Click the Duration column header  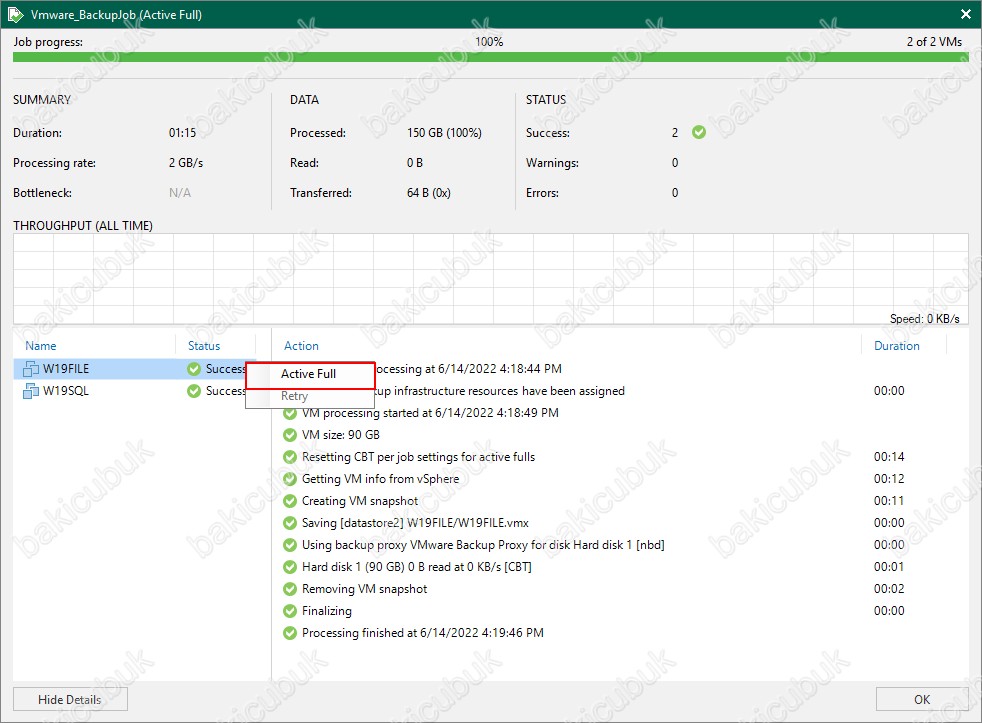[x=897, y=346]
